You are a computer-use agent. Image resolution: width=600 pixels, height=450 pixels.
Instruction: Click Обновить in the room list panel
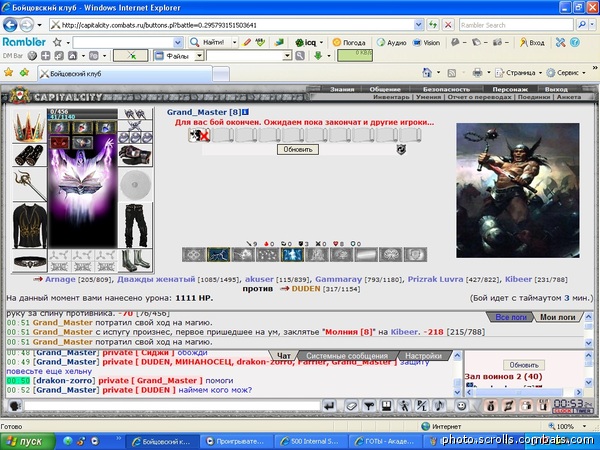click(x=523, y=365)
